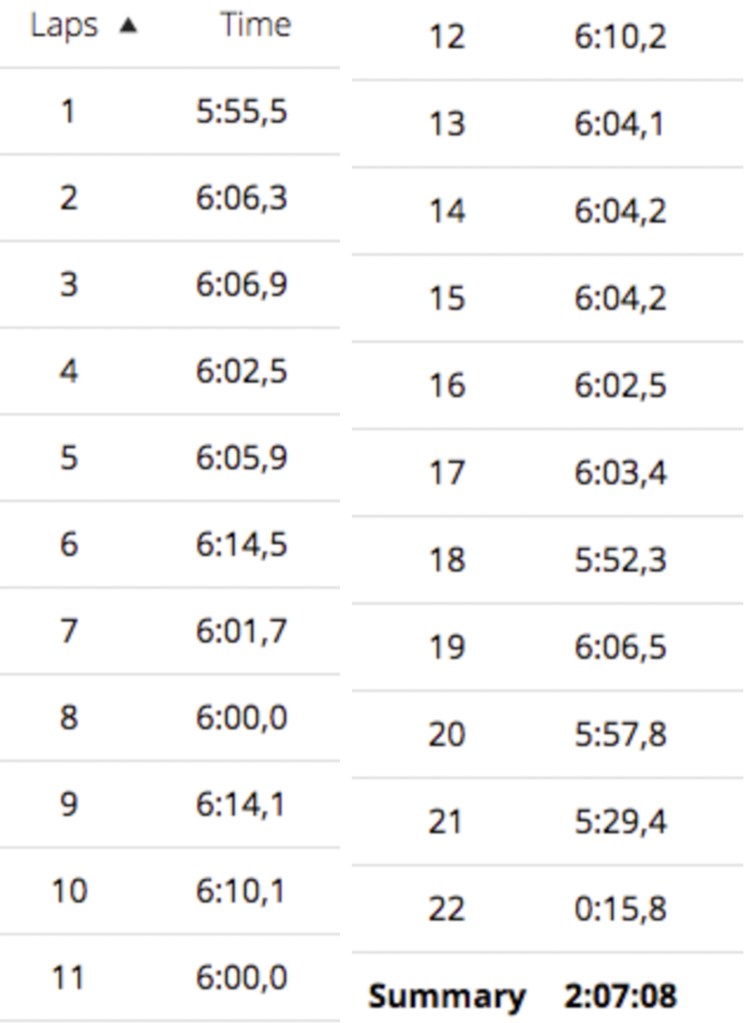Screen dimensions: 752x1023
Task: Select the 5:52,3 time for lap 18
Action: 620,559
